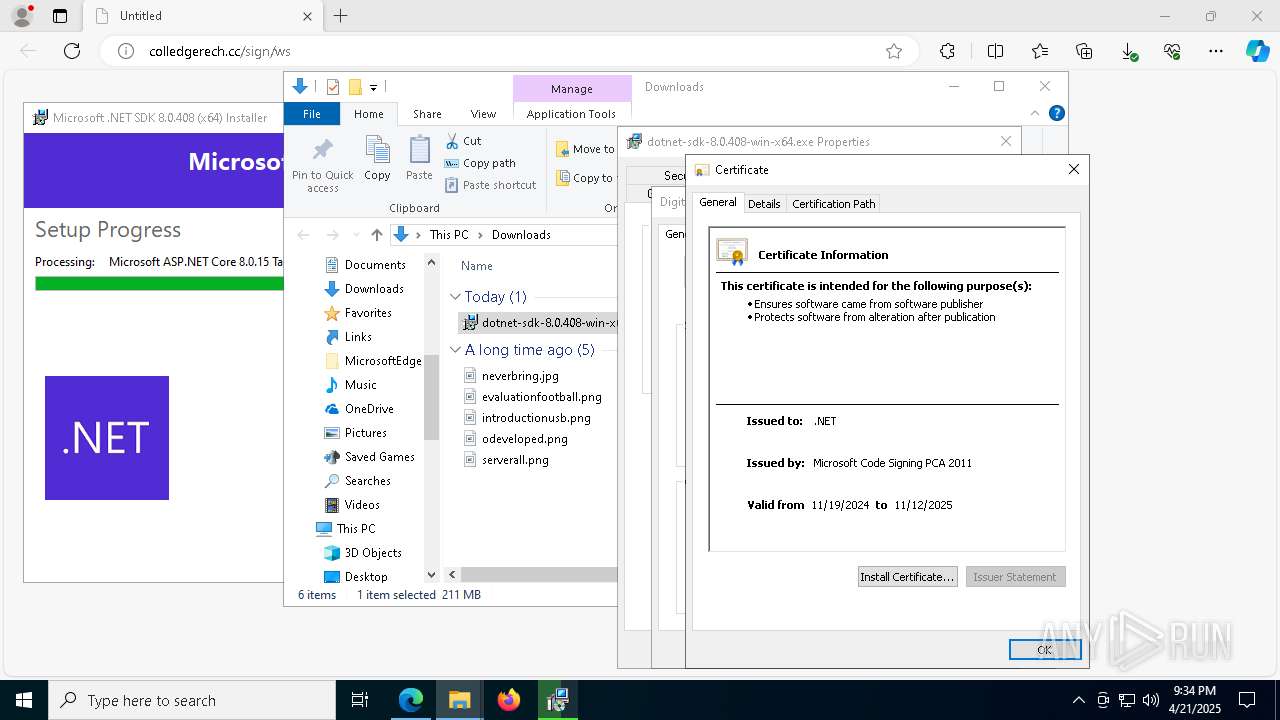Open Firefox from the taskbar

tap(509, 700)
